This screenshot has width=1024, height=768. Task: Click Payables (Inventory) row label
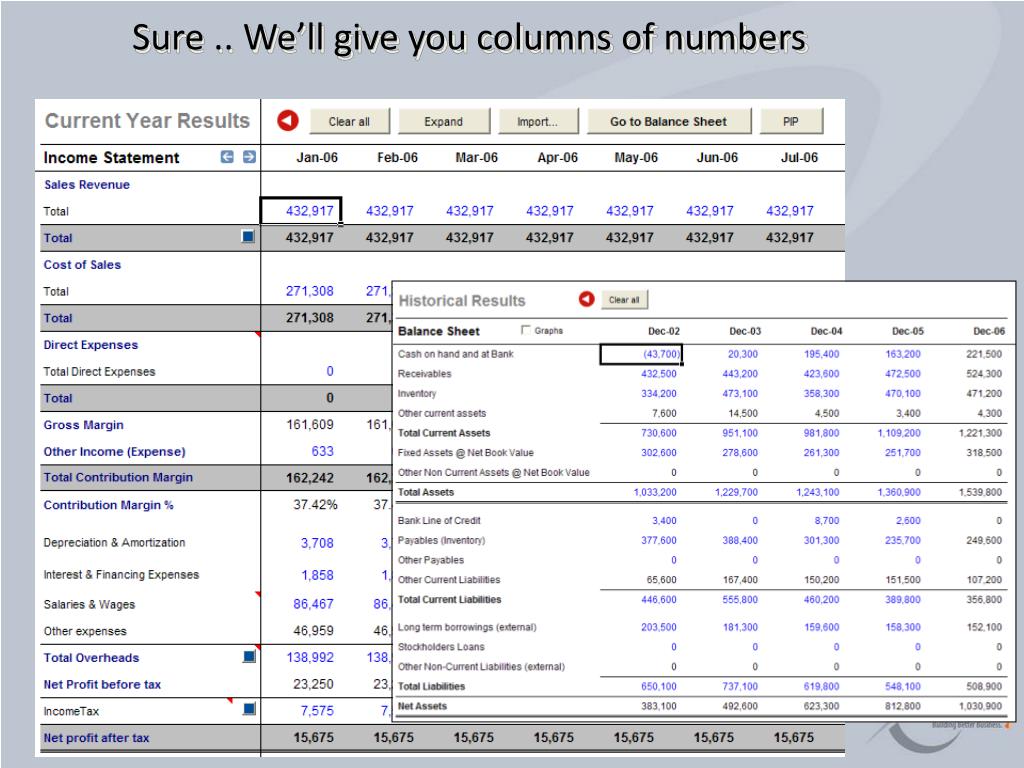(441, 540)
